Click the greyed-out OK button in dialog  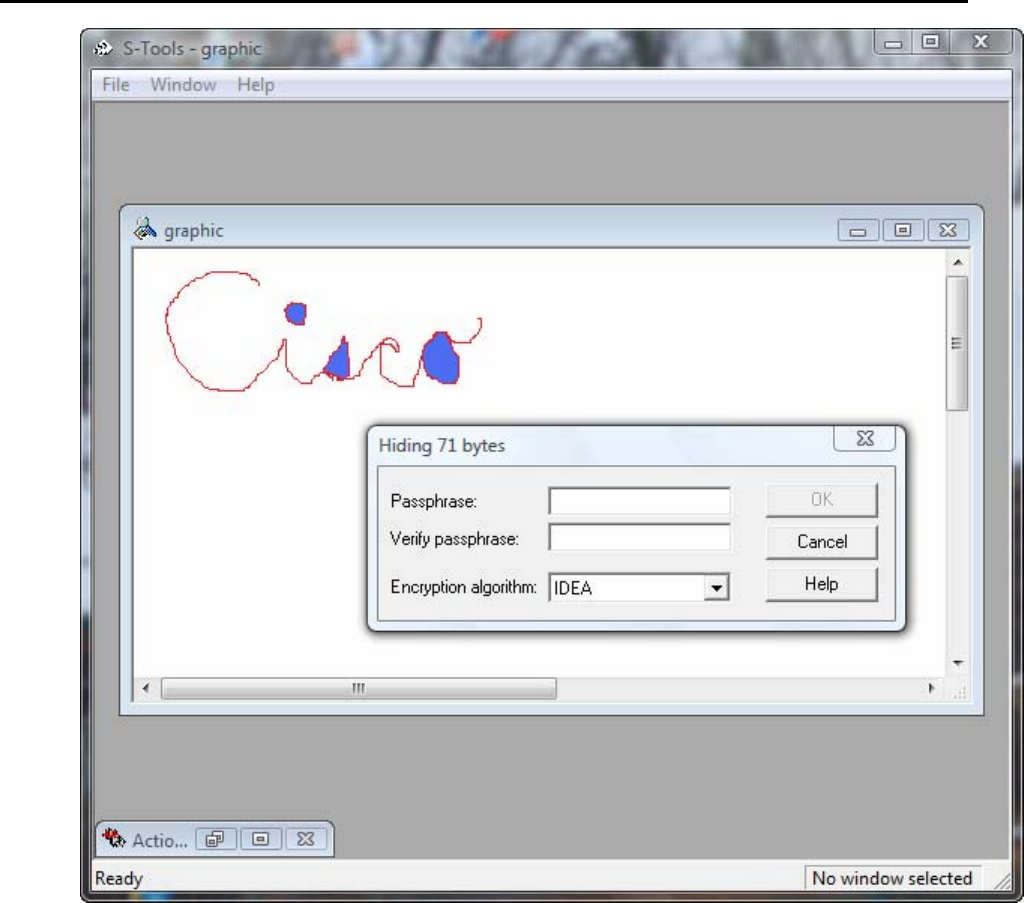822,499
